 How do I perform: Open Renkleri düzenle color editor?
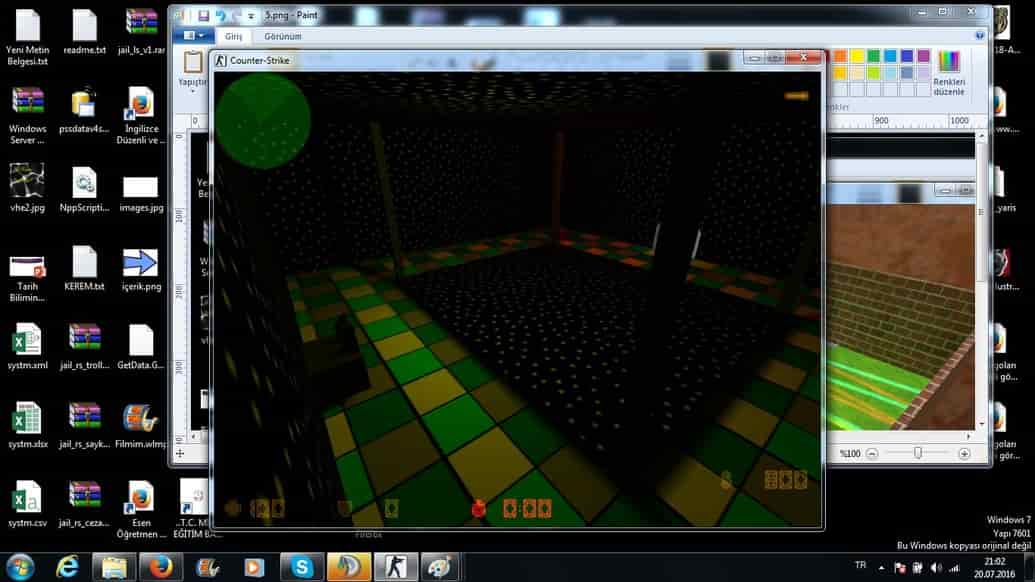pos(949,73)
